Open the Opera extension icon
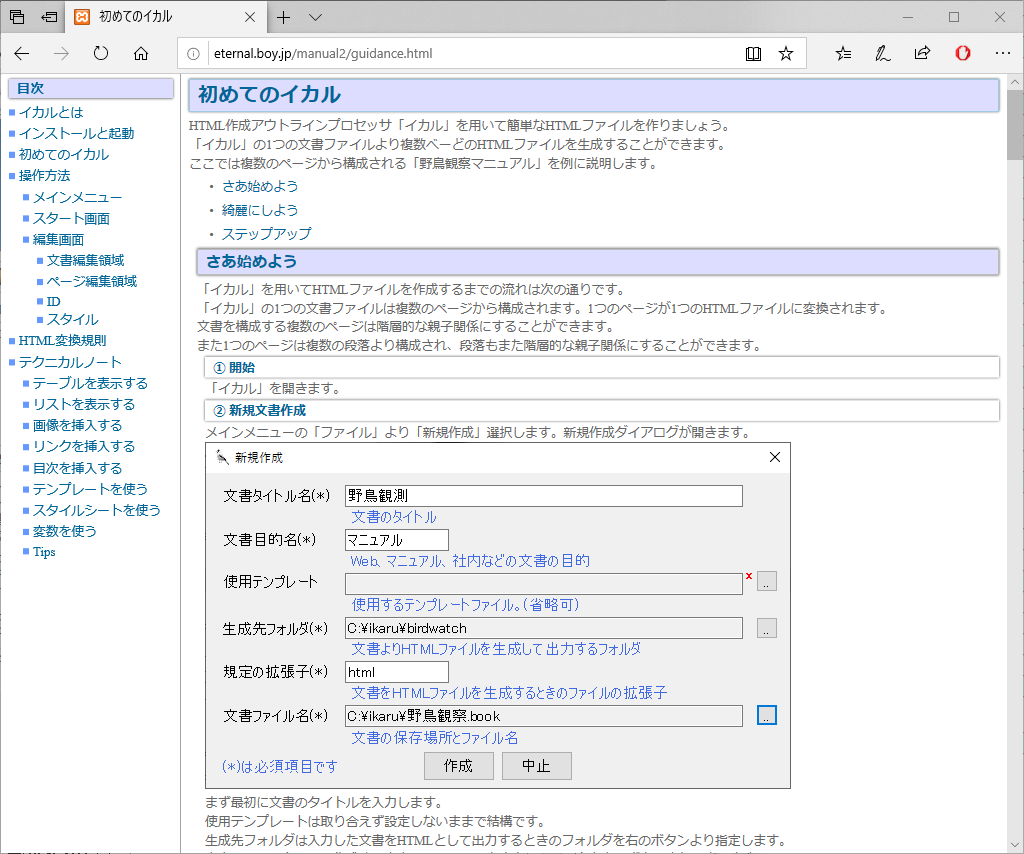Screen dimensions: 1024x854 point(962,53)
